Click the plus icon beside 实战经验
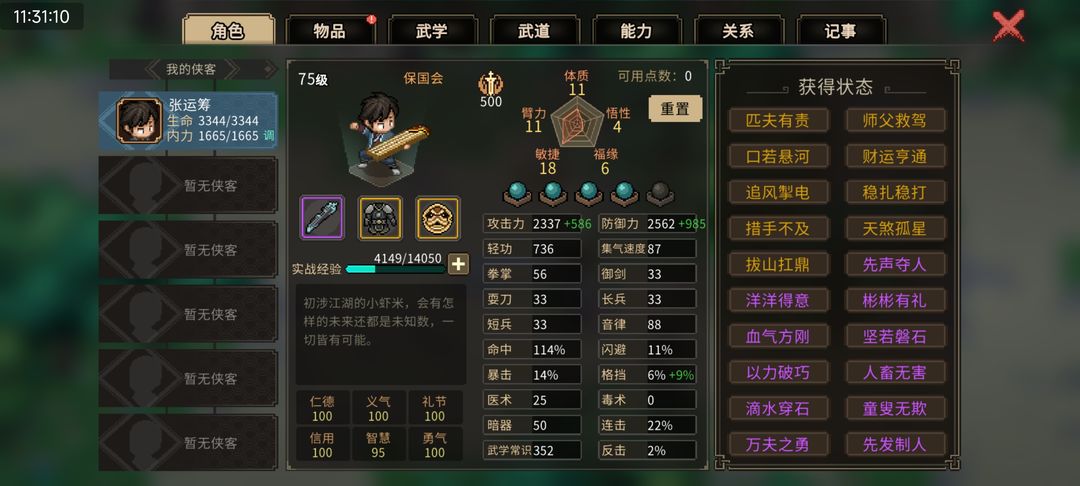Viewport: 1080px width, 486px height. 458,264
